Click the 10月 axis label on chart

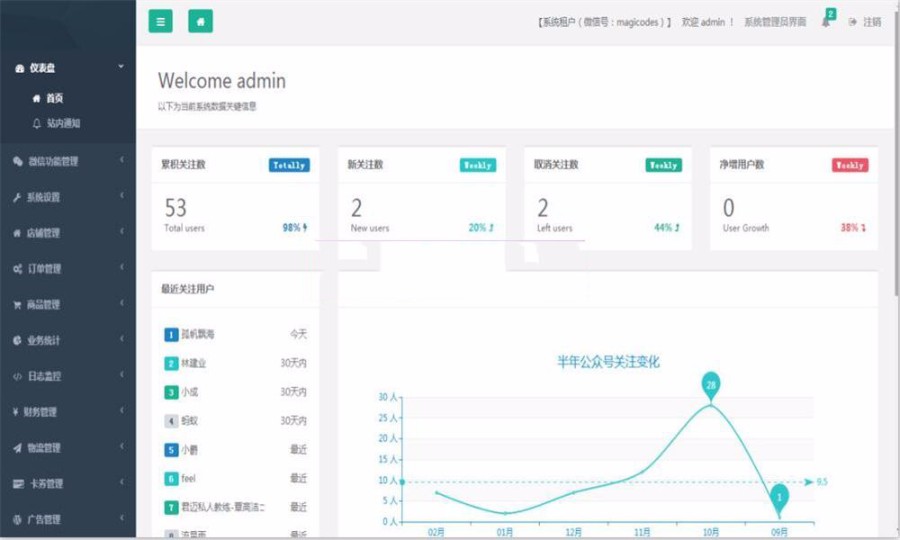pyautogui.click(x=711, y=532)
